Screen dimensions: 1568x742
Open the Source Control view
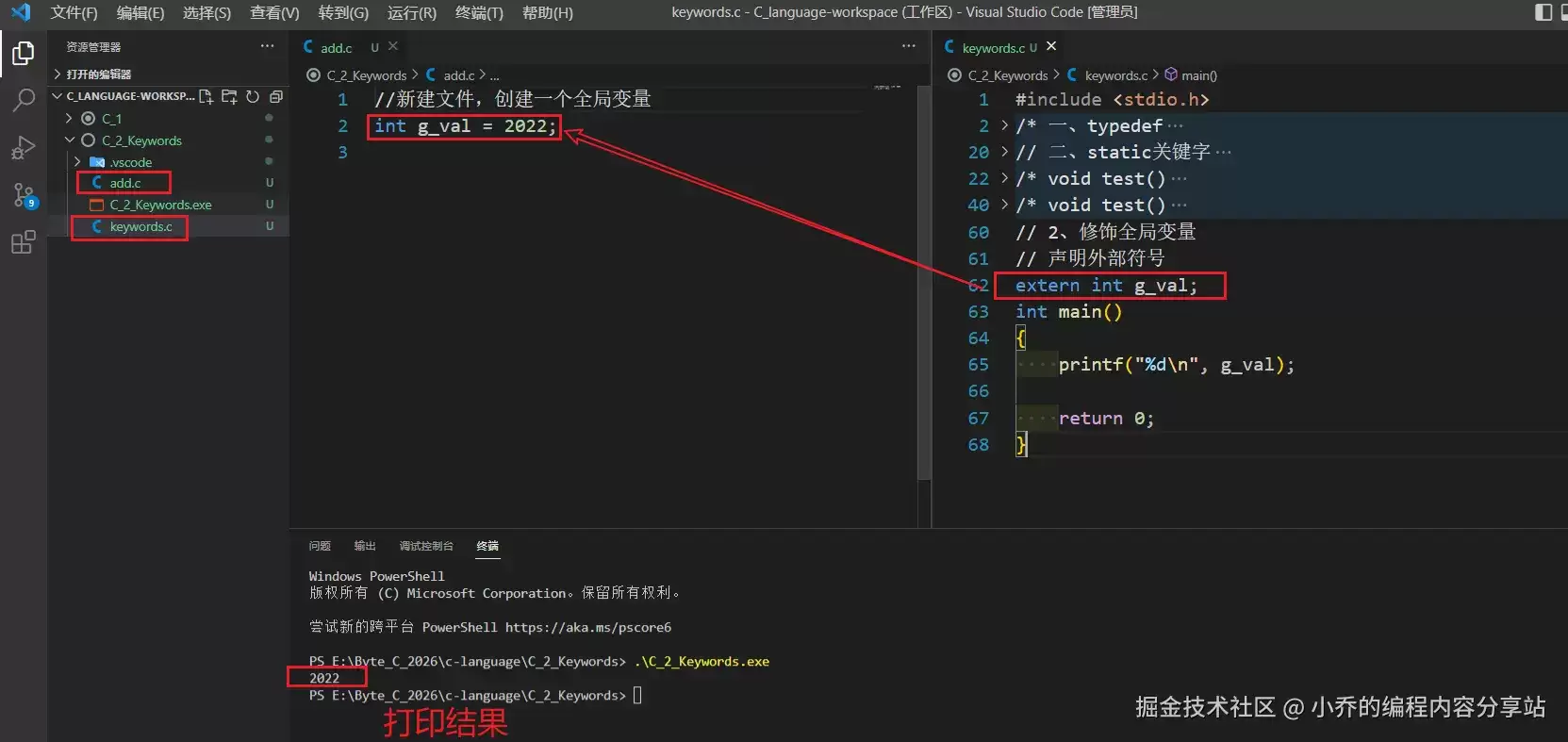(24, 195)
